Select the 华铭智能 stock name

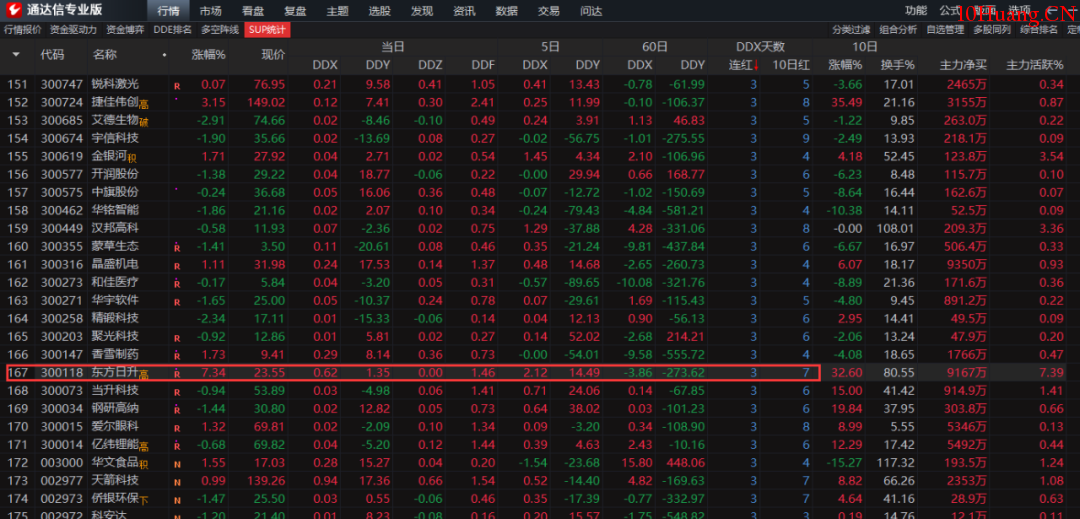(x=116, y=210)
